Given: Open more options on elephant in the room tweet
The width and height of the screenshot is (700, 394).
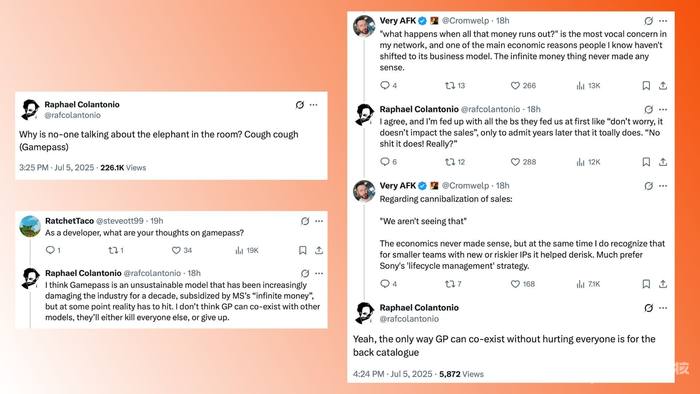Looking at the screenshot, I should click(314, 105).
